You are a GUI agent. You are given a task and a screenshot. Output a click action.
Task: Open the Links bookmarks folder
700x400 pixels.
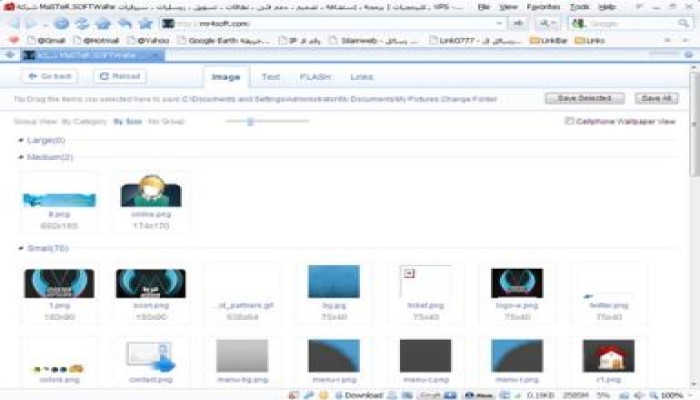[x=590, y=41]
